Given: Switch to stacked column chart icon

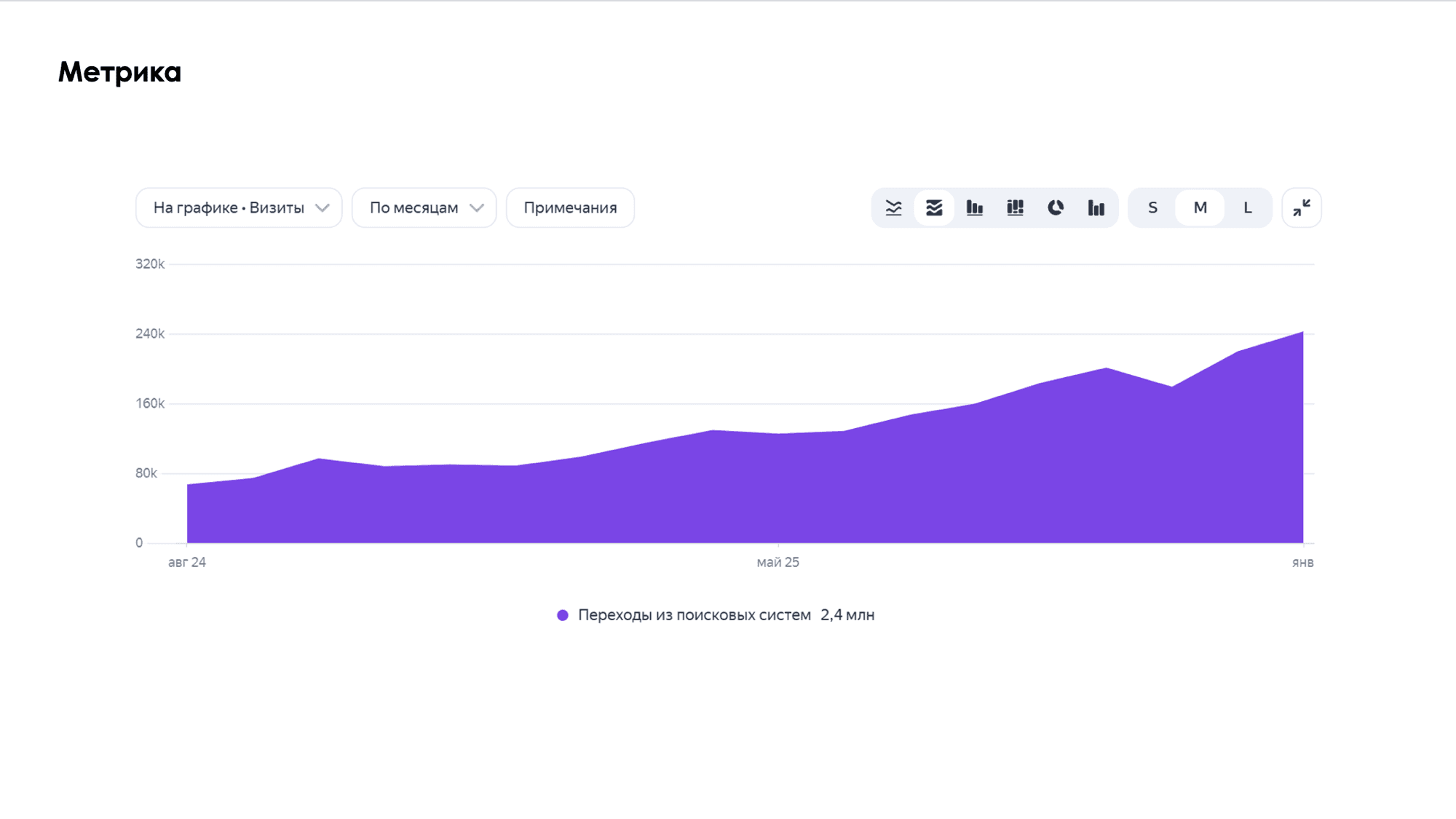Looking at the screenshot, I should tap(1015, 208).
